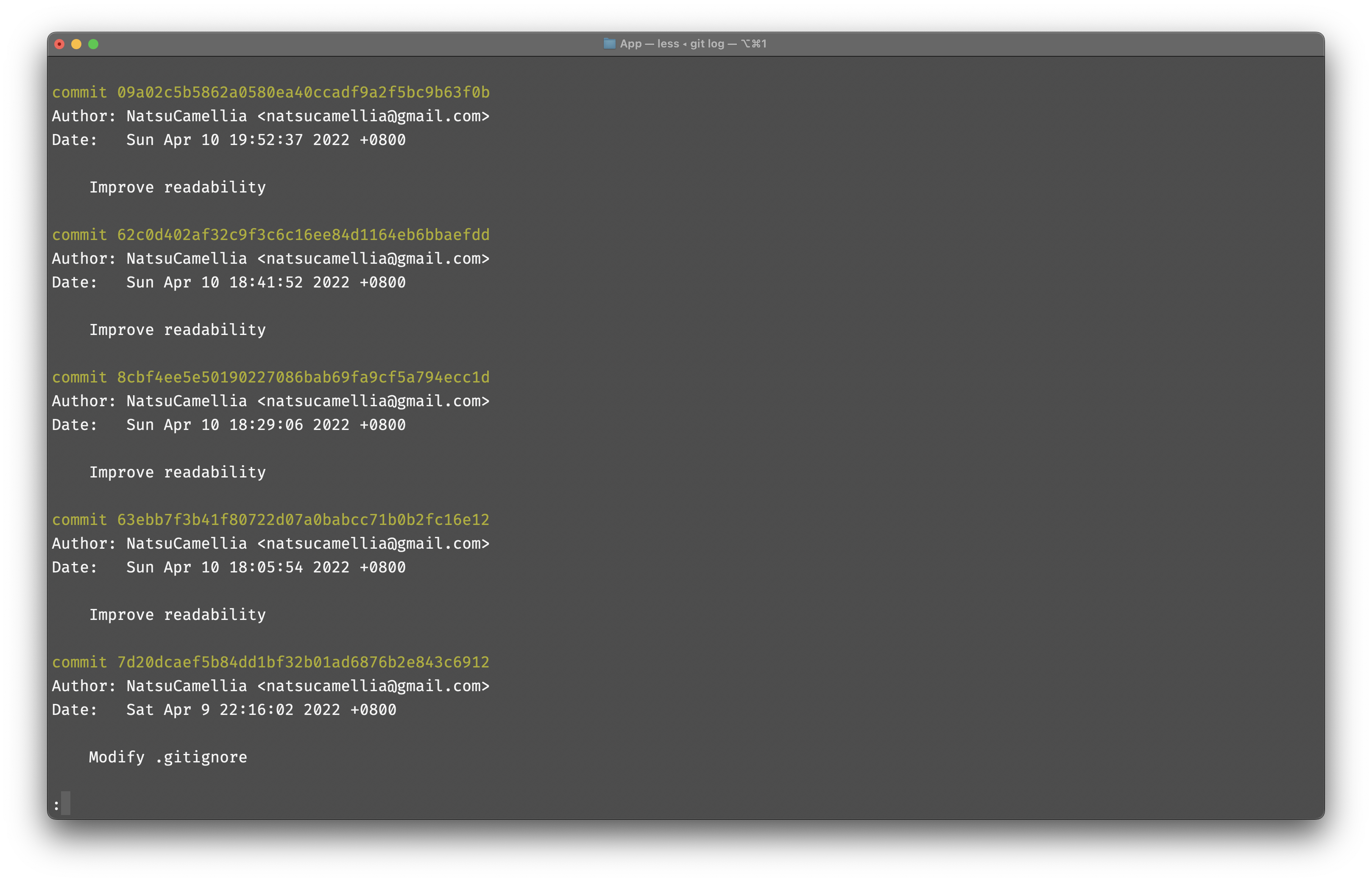The width and height of the screenshot is (1372, 882).
Task: Click 'Improve readability' under commit 63ebb7f3
Action: pyautogui.click(x=178, y=615)
